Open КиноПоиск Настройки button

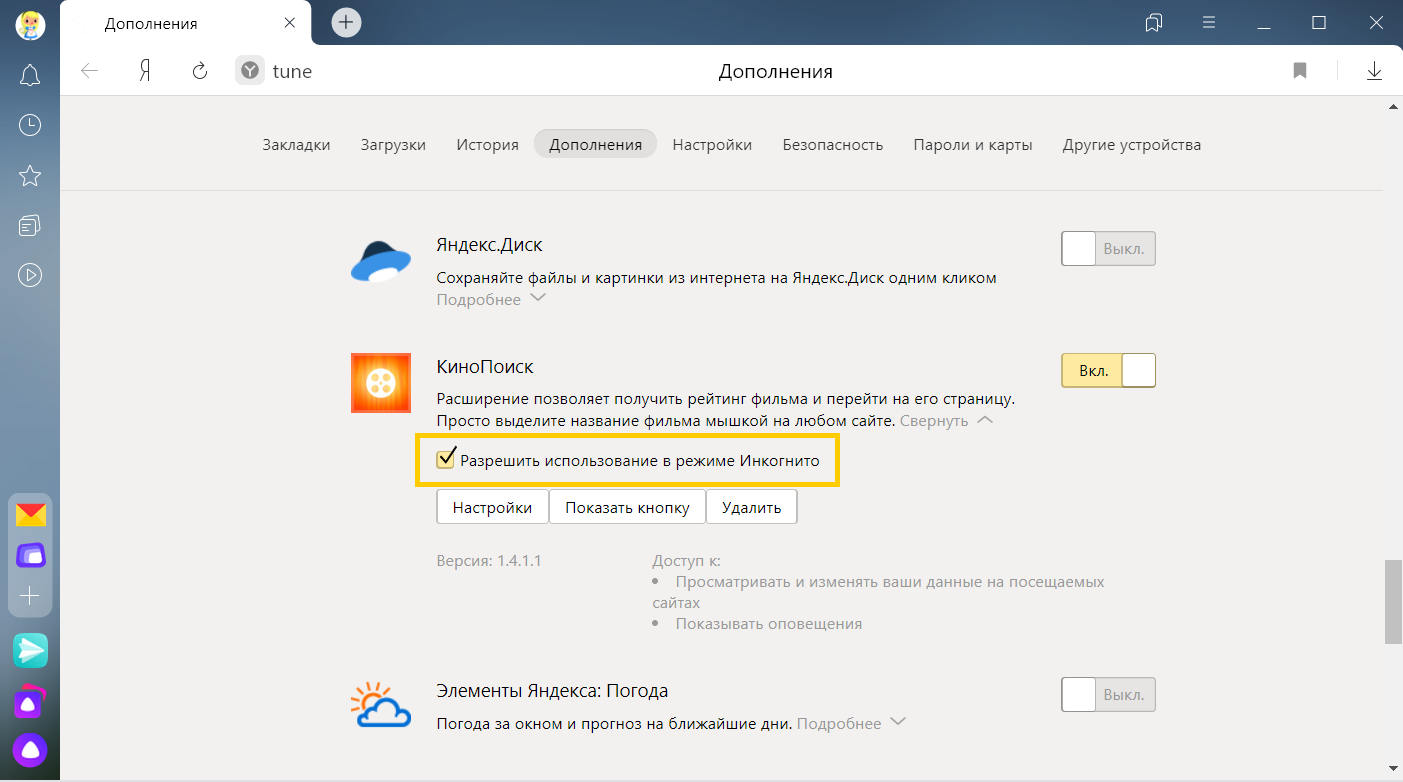pos(492,507)
